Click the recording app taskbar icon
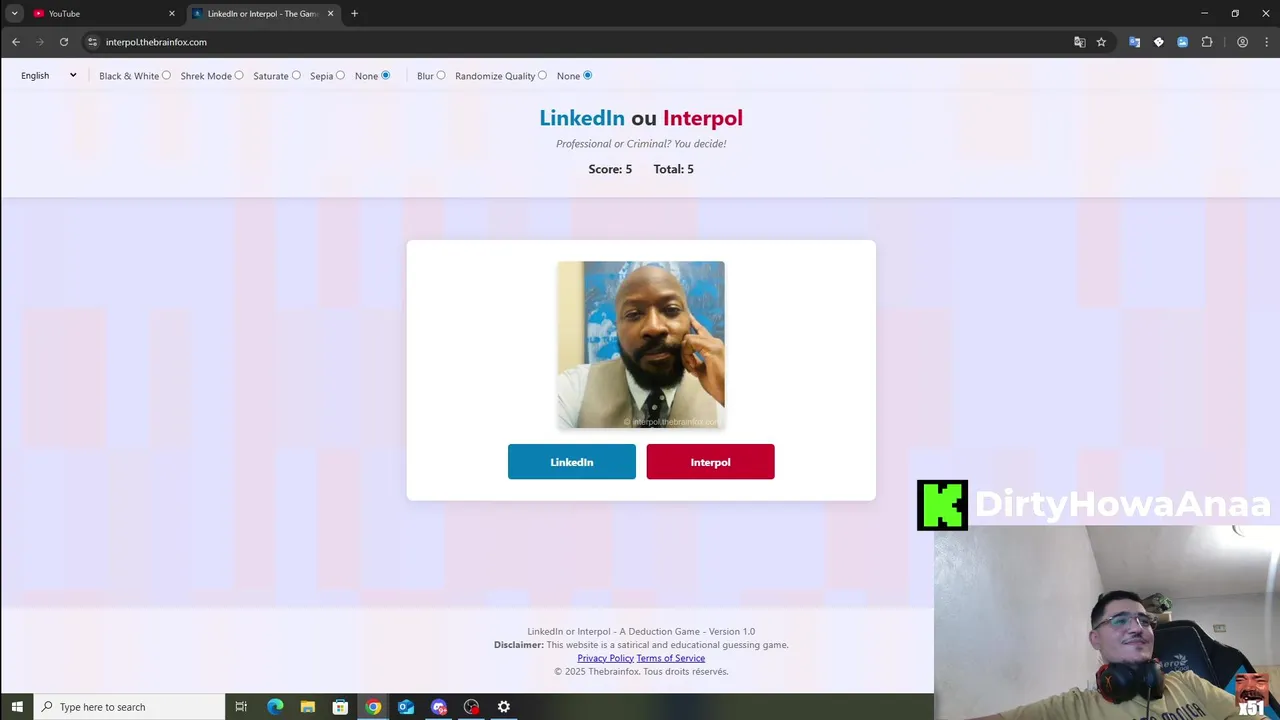Image resolution: width=1280 pixels, height=720 pixels. [472, 707]
